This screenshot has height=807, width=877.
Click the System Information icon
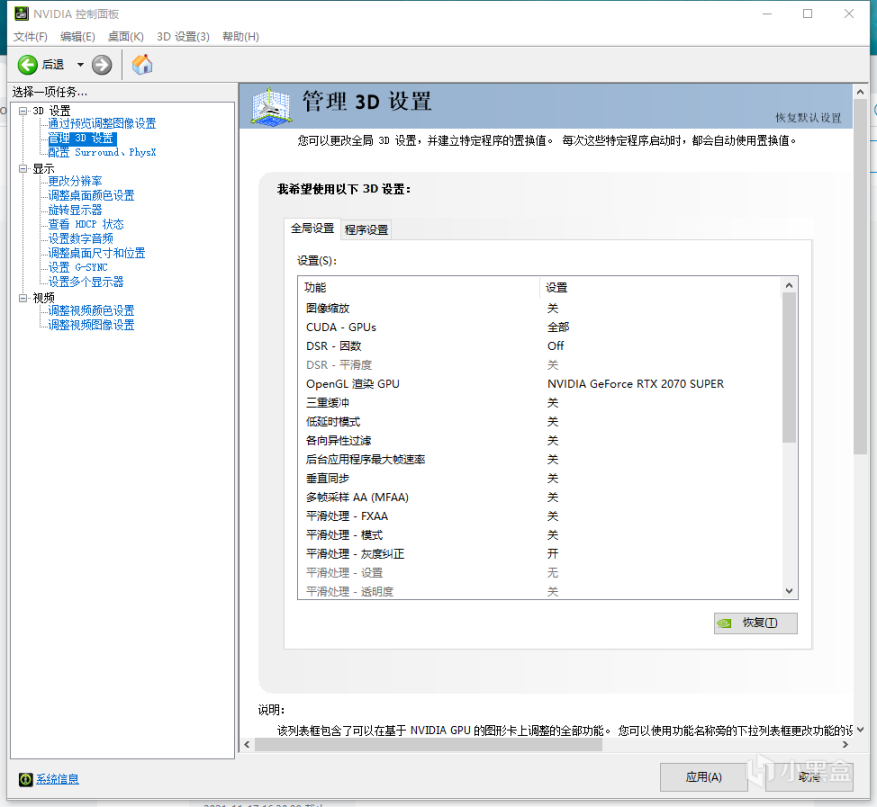click(26, 779)
